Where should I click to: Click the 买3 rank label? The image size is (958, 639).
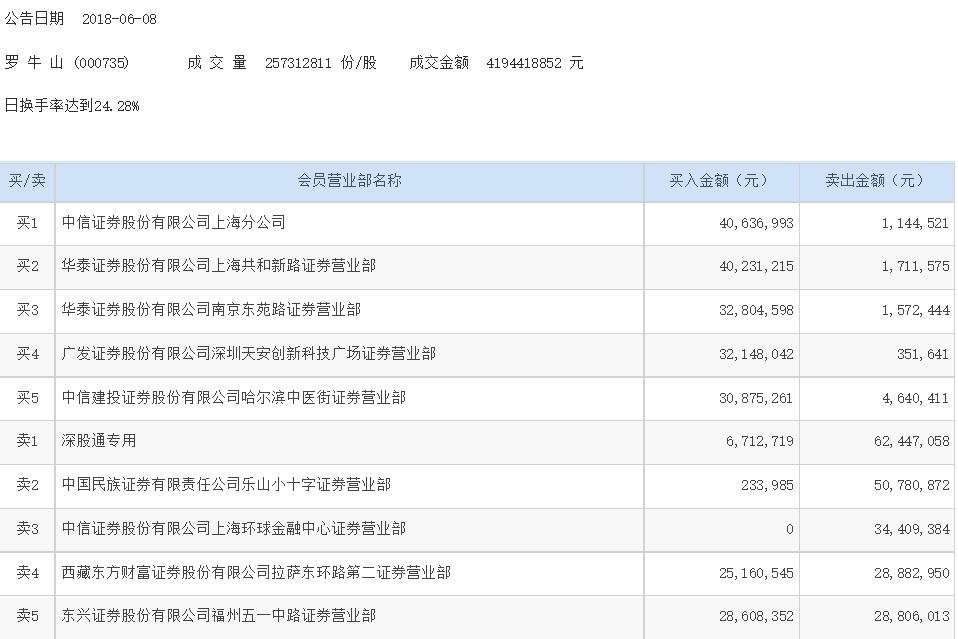[x=27, y=310]
